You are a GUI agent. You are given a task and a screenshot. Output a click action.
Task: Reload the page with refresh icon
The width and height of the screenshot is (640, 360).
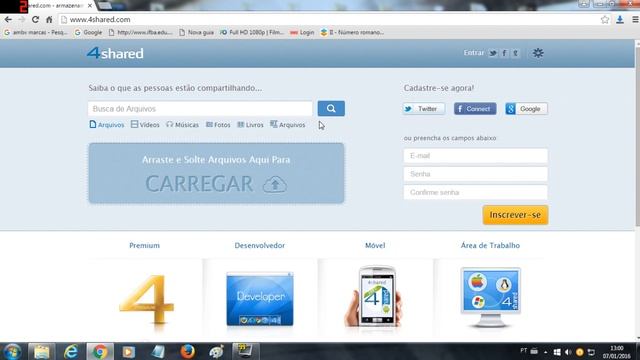pos(36,19)
